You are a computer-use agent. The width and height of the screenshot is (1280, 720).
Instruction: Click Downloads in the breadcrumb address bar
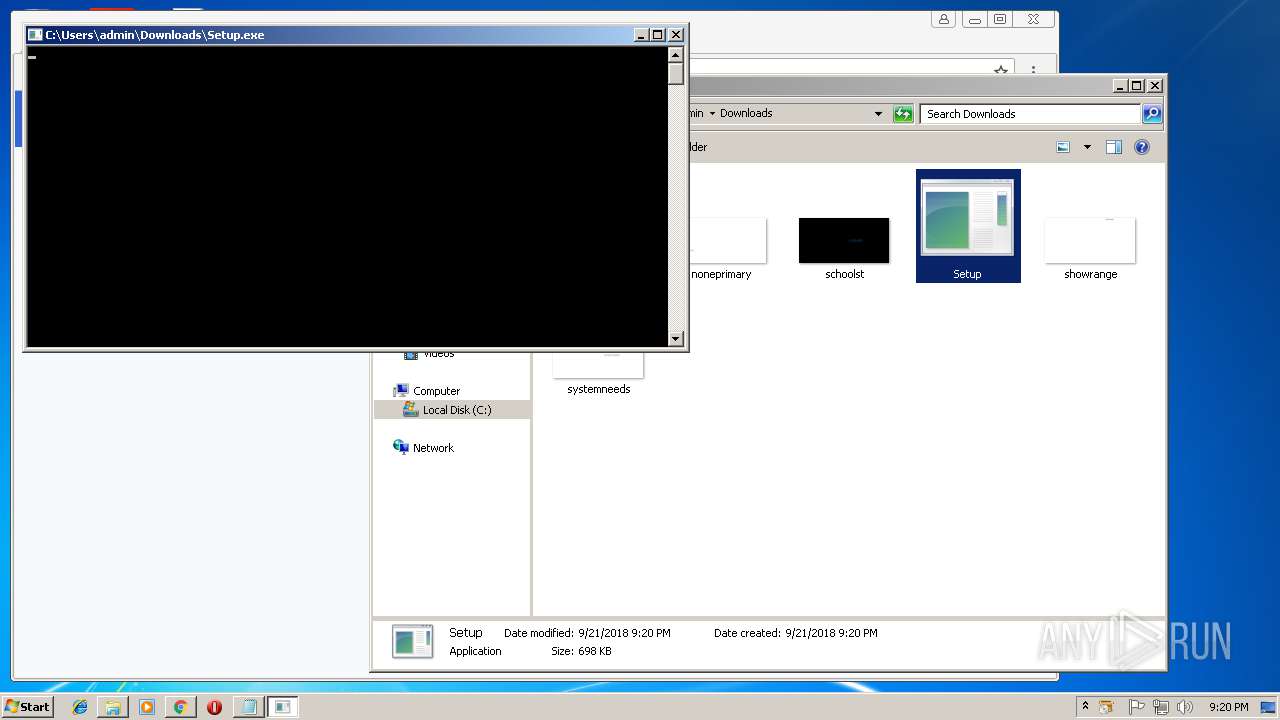tap(746, 114)
